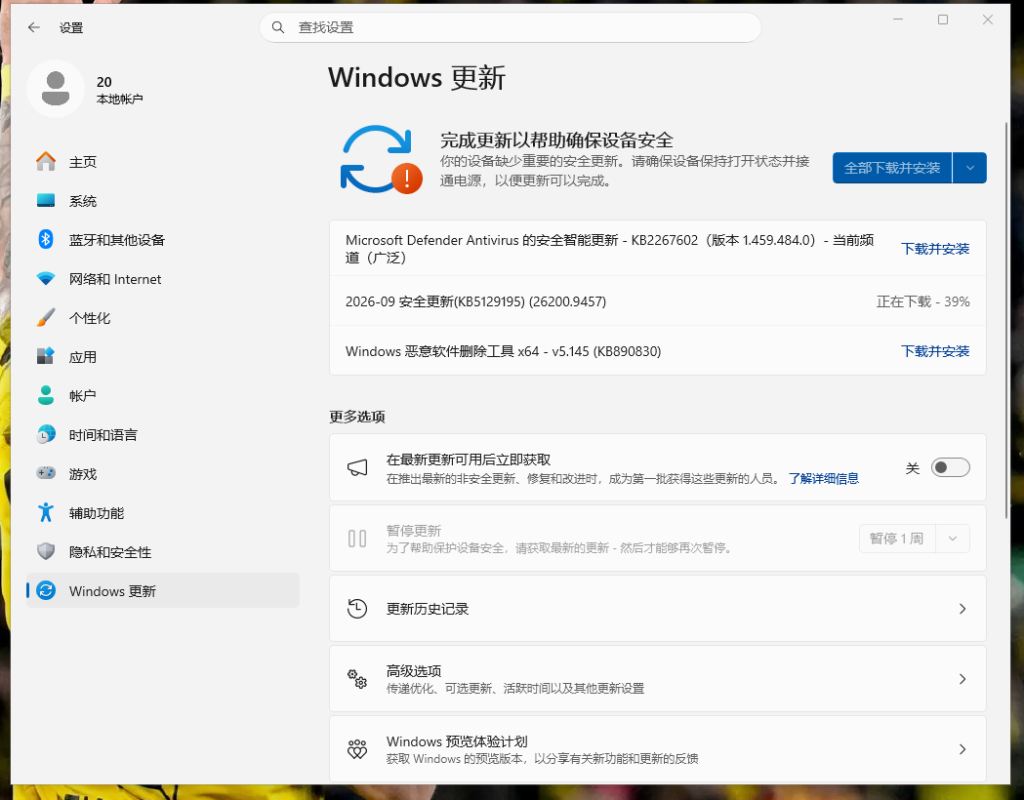Click the 游戏 controller icon
1024x800 pixels.
click(x=46, y=473)
